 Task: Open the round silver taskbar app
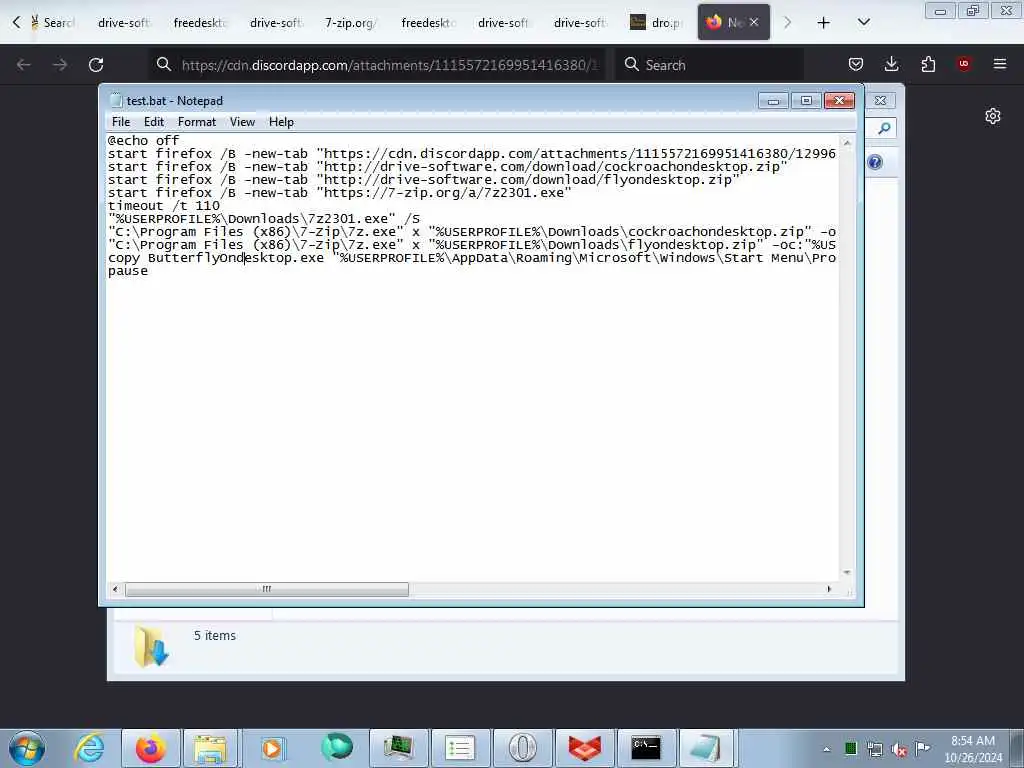522,748
